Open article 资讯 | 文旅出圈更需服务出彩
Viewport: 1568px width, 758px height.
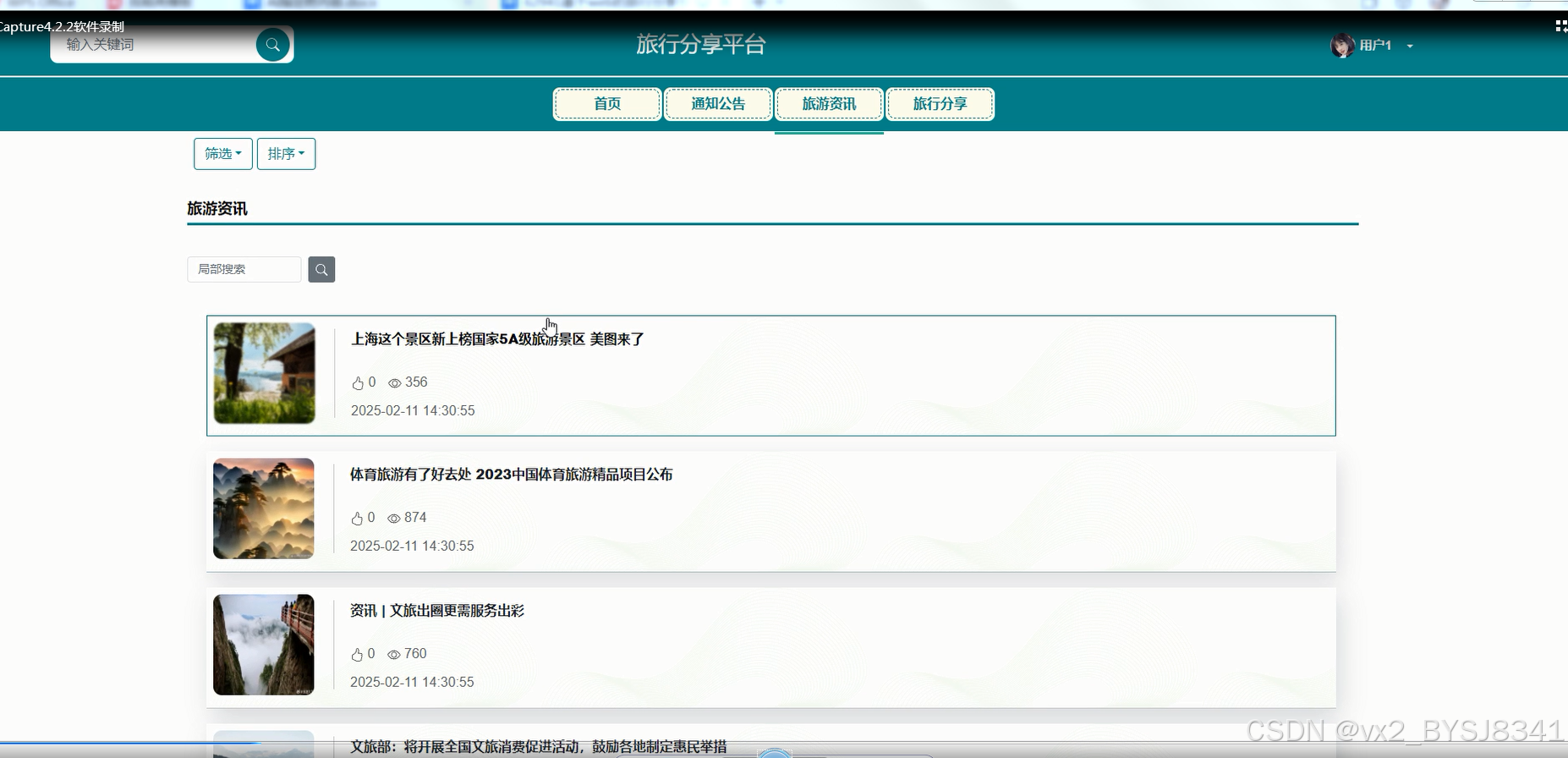pyautogui.click(x=437, y=611)
